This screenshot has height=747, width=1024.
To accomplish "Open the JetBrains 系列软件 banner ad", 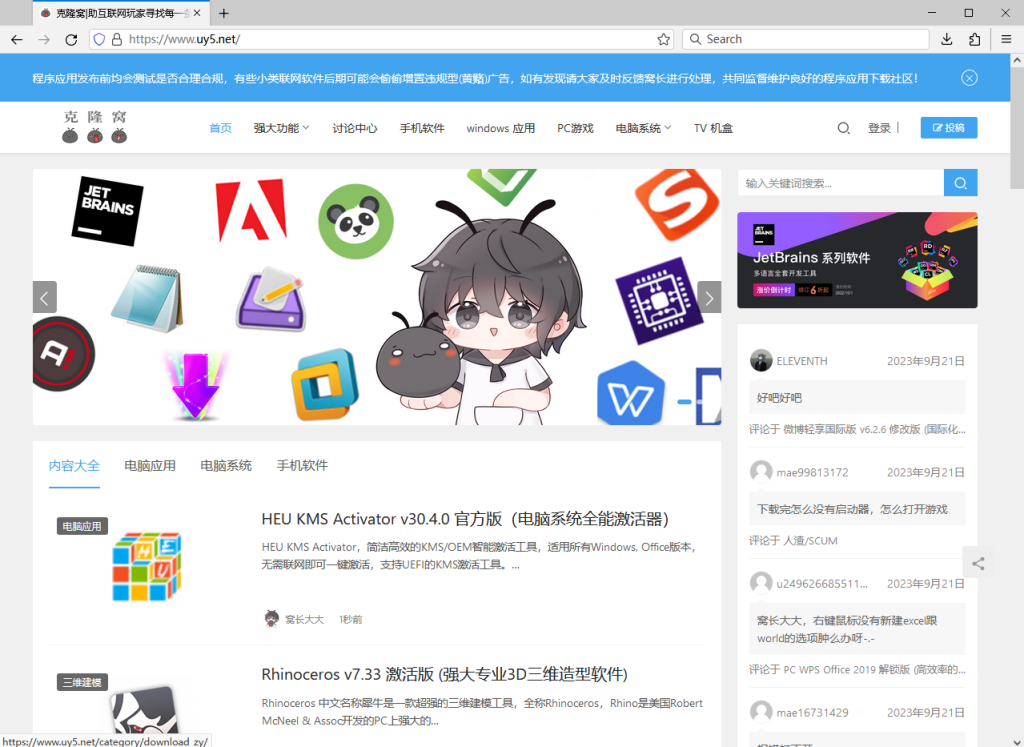I will (x=857, y=260).
